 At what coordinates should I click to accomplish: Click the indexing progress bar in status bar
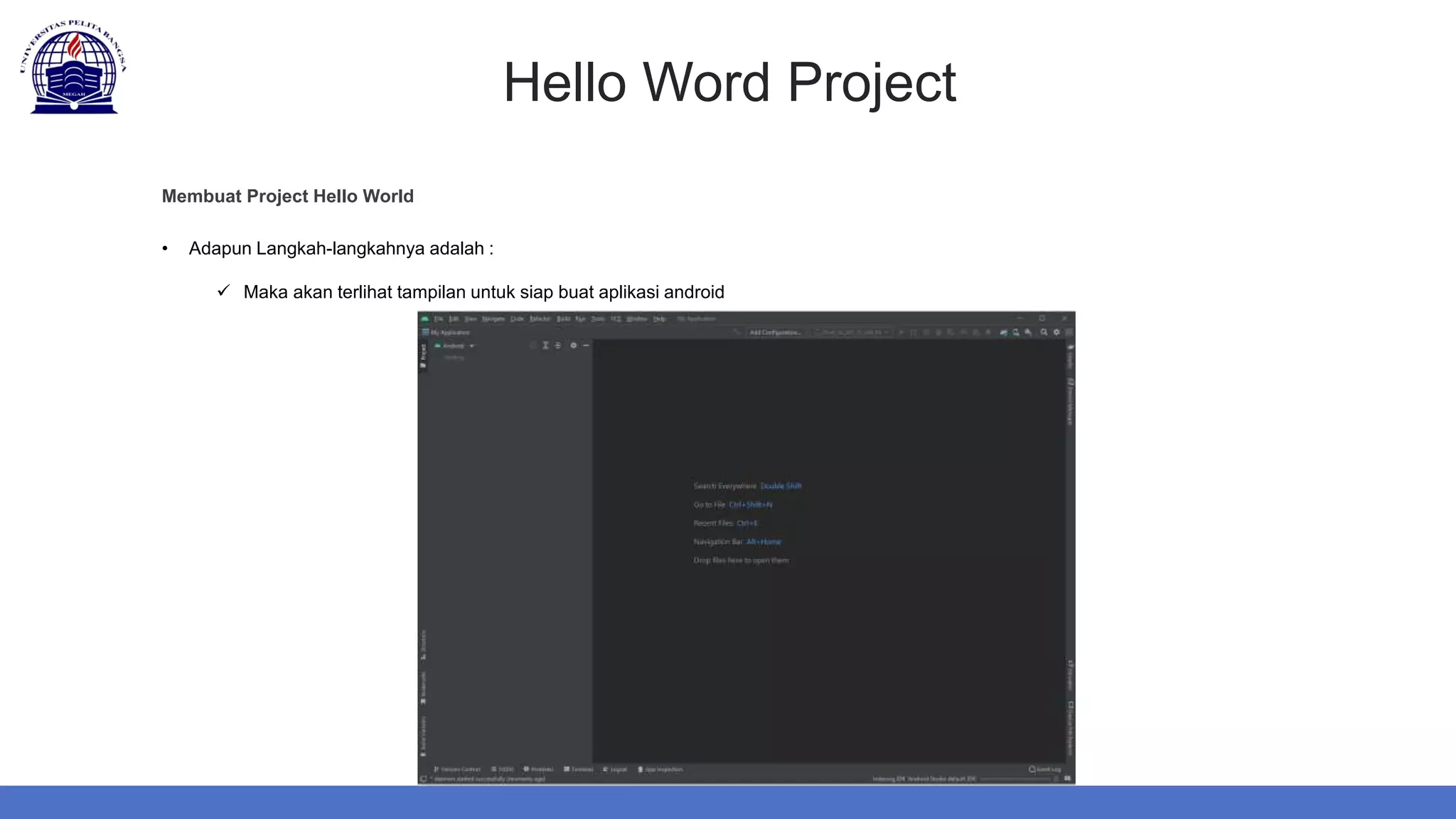pos(1015,779)
